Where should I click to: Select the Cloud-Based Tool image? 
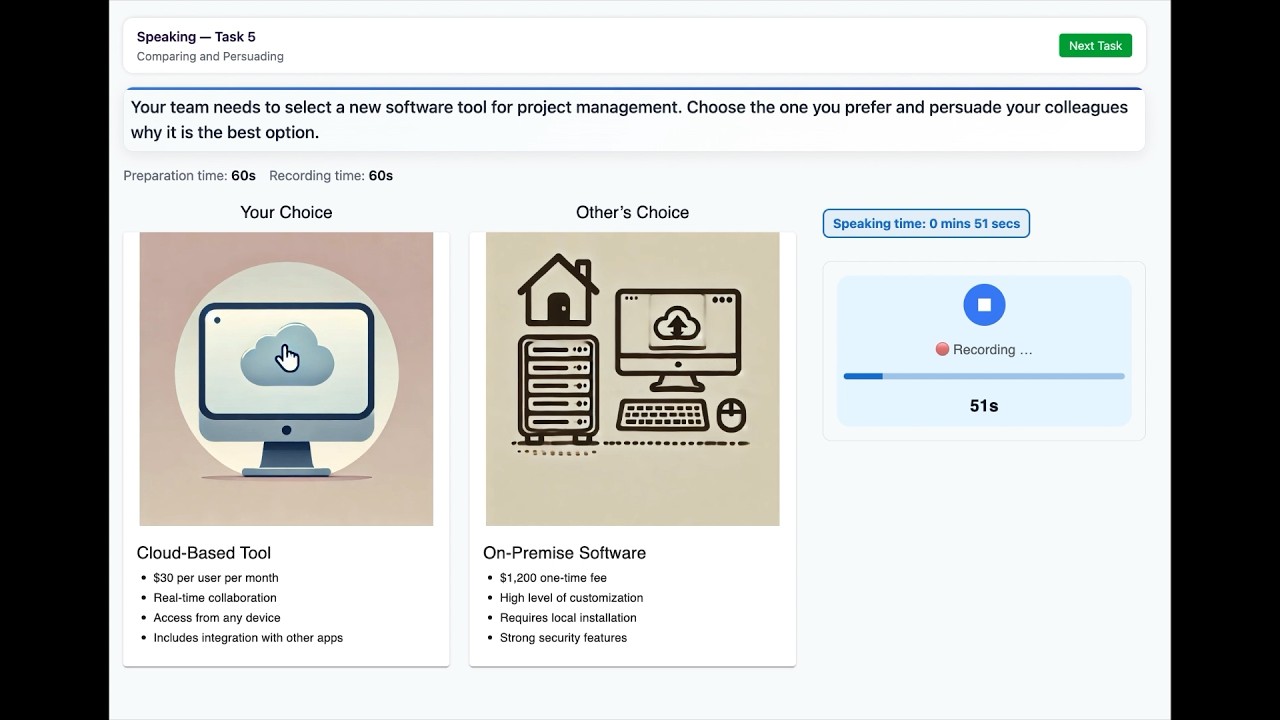286,379
